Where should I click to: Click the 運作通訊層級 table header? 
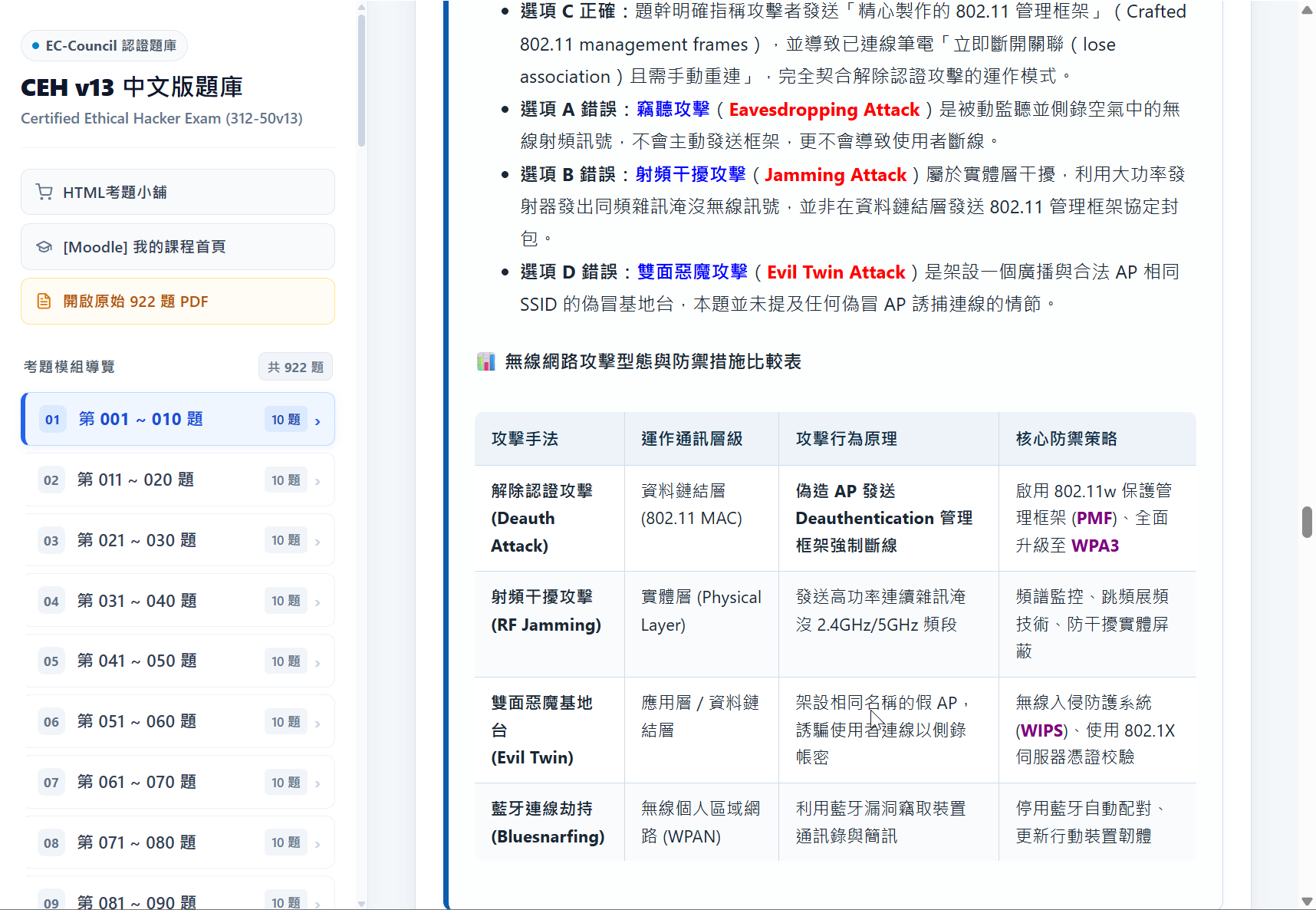(702, 439)
